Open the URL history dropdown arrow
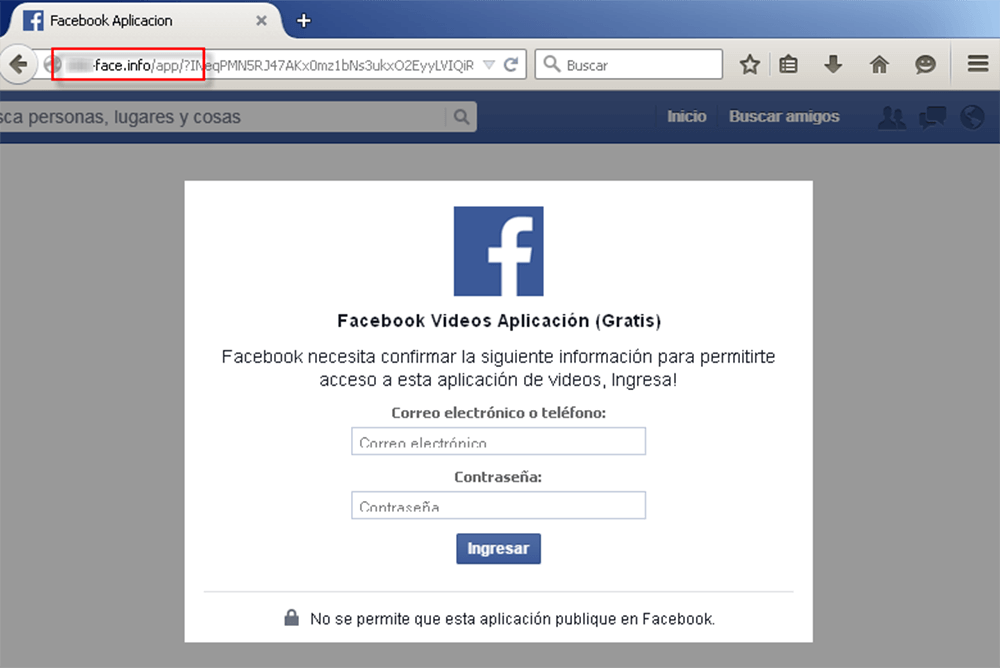 (489, 65)
